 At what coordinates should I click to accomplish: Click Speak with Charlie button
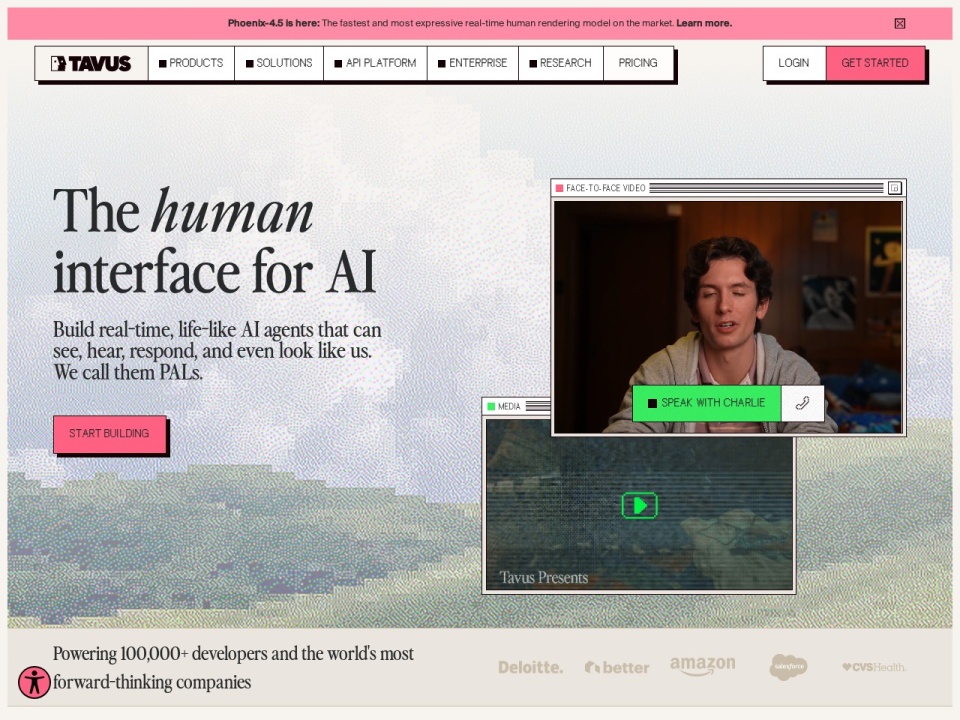(x=707, y=403)
